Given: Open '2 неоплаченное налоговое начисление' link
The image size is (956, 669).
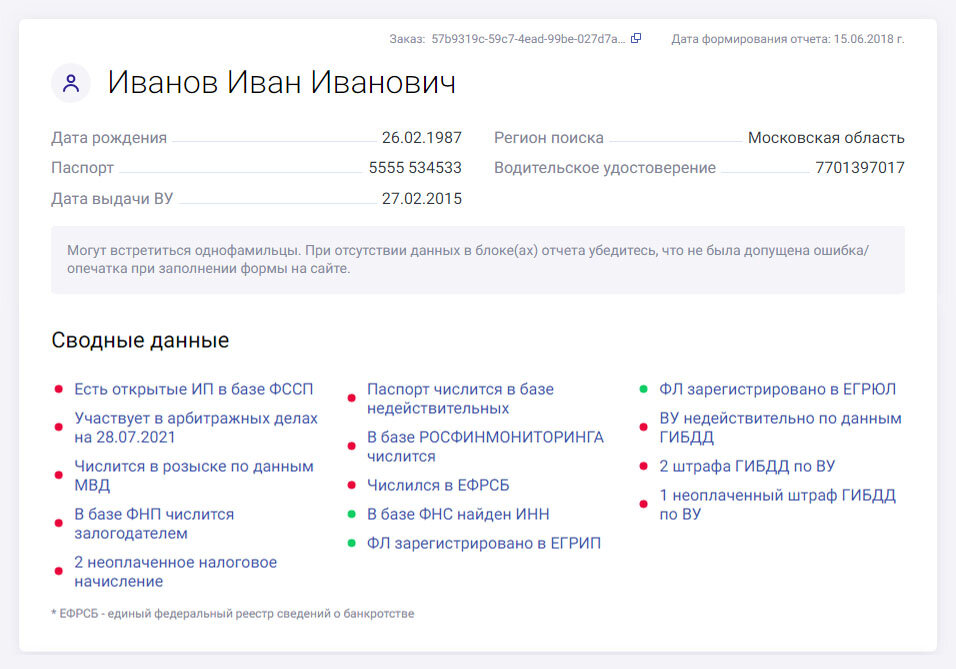Looking at the screenshot, I should tap(176, 571).
